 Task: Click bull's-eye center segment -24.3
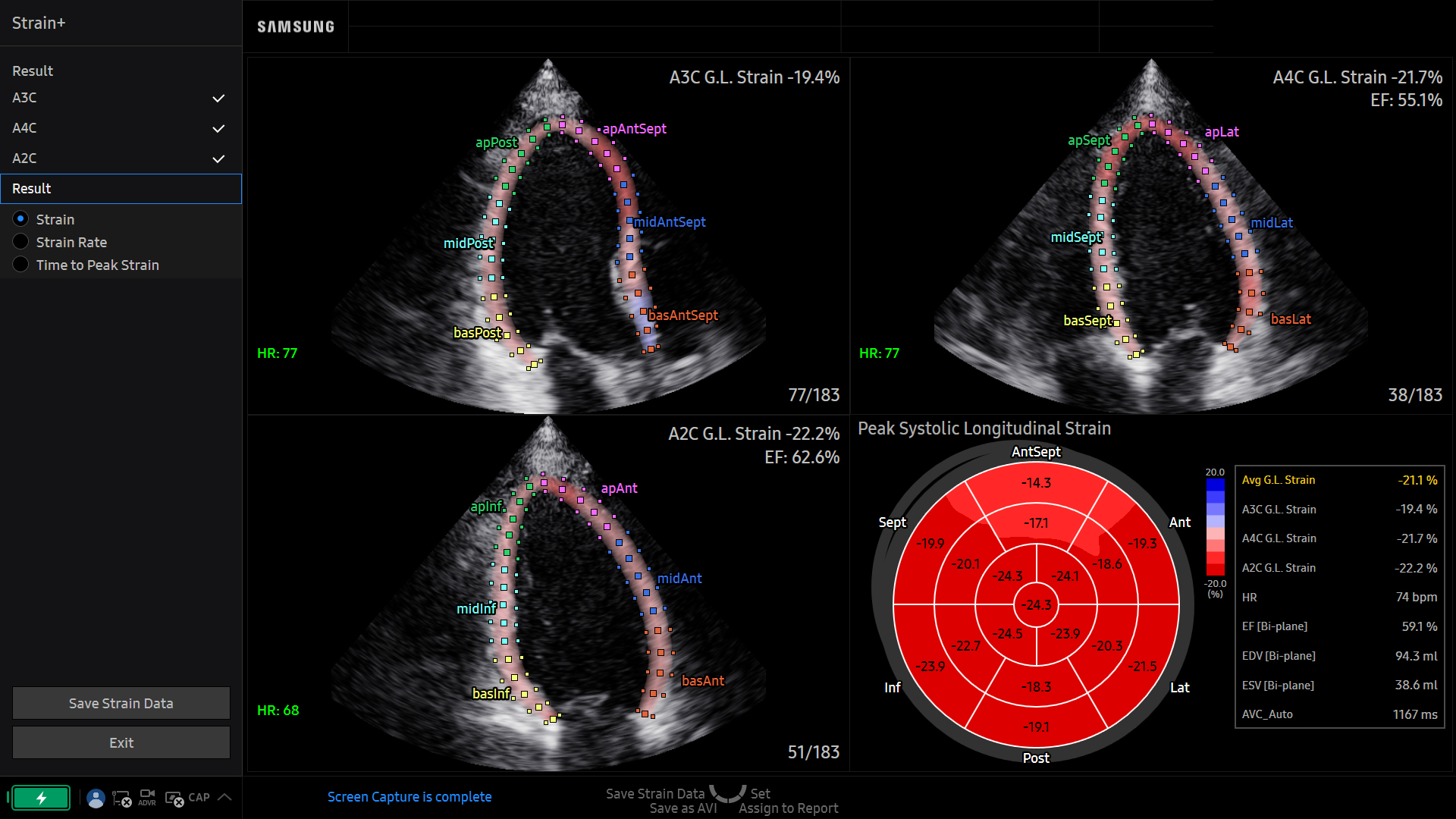coord(1037,604)
